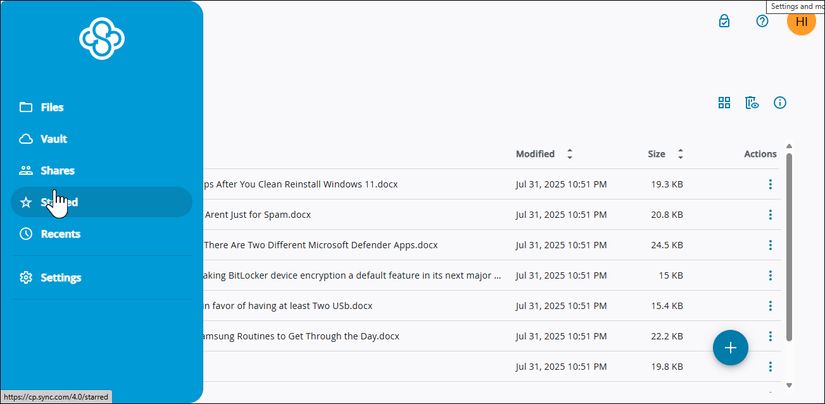Viewport: 825px width, 404px height.
Task: Sort files by Modified column arrows
Action: (570, 154)
